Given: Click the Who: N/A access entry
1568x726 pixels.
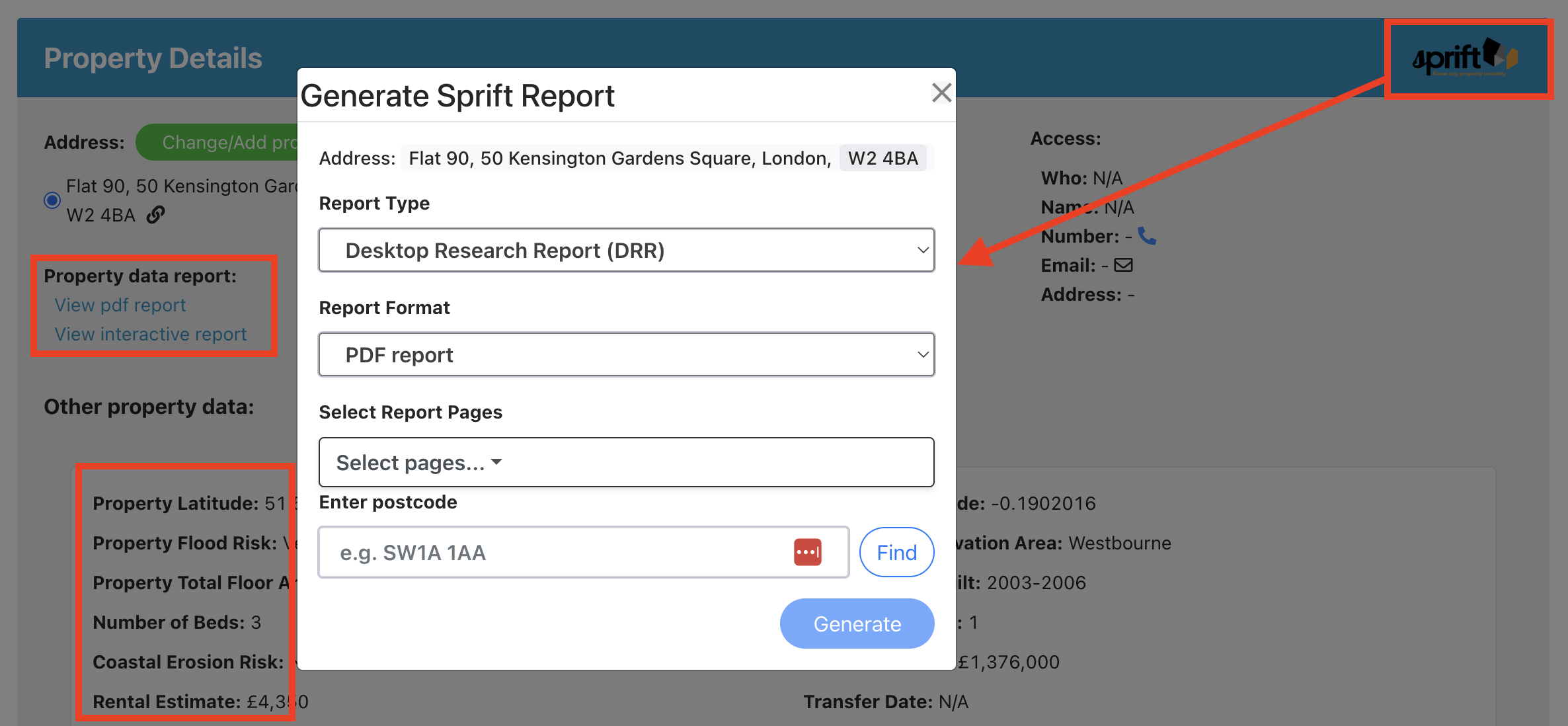Looking at the screenshot, I should click(1081, 178).
